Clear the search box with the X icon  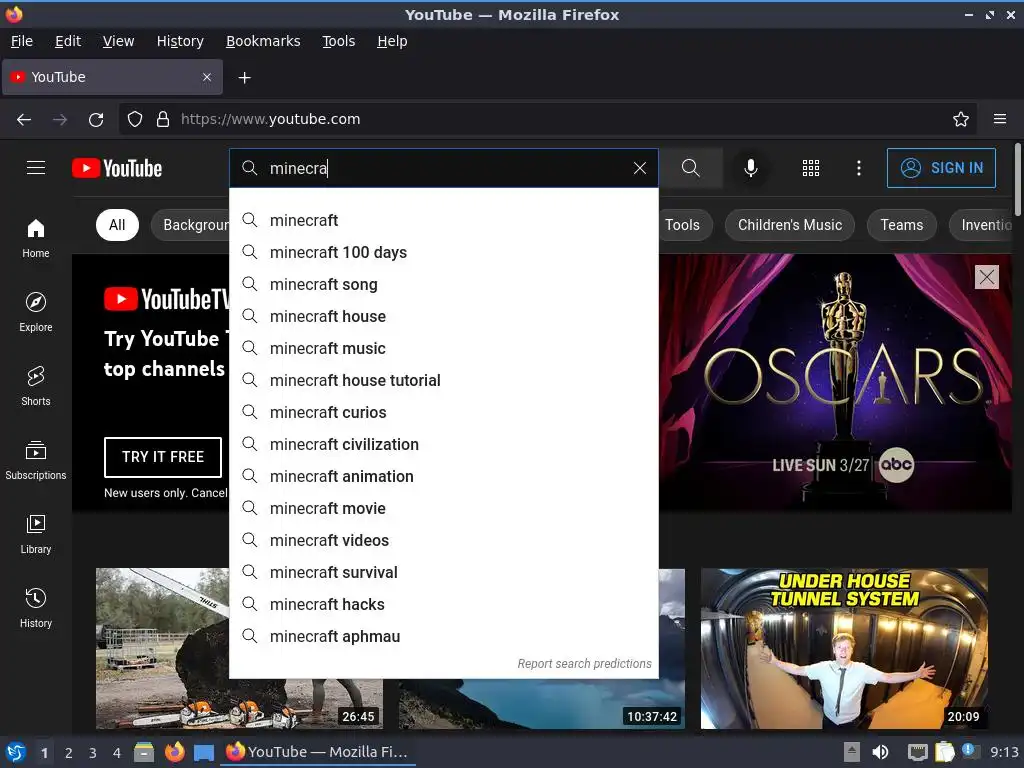640,168
